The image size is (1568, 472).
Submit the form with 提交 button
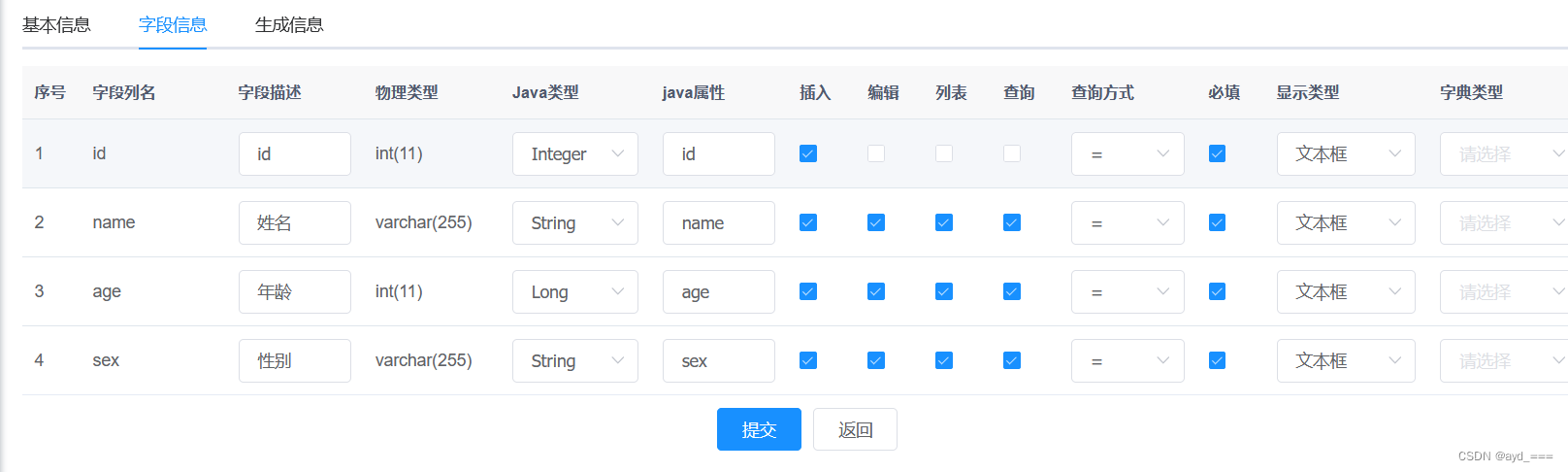point(759,429)
